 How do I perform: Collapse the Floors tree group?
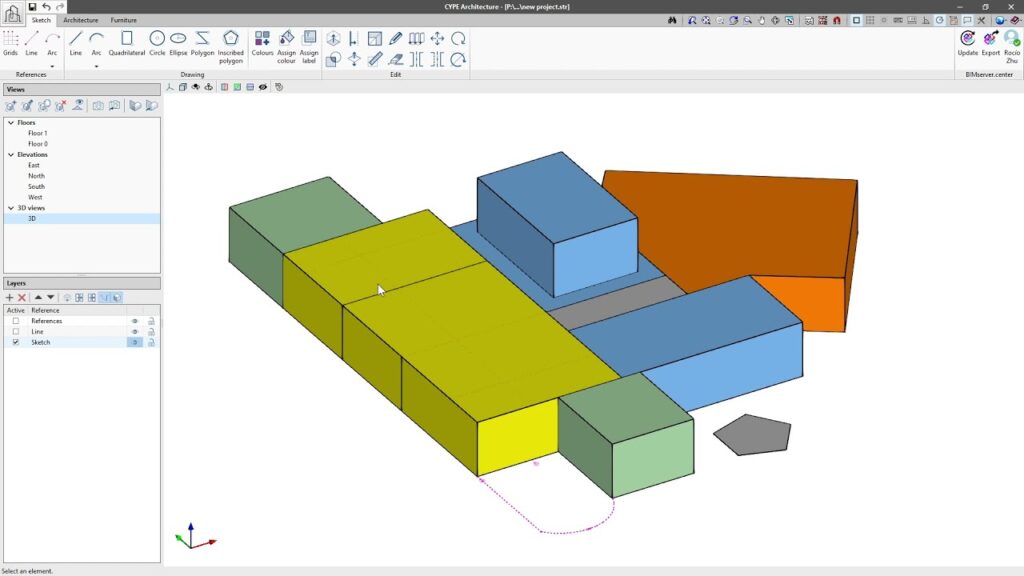(11, 122)
